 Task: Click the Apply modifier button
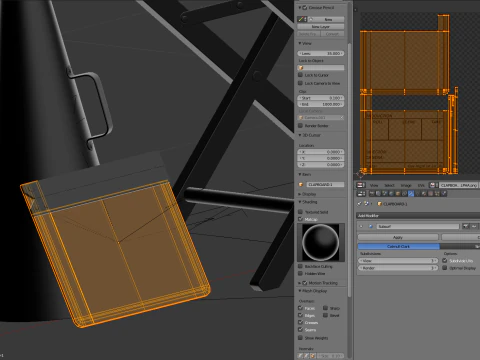tap(398, 237)
